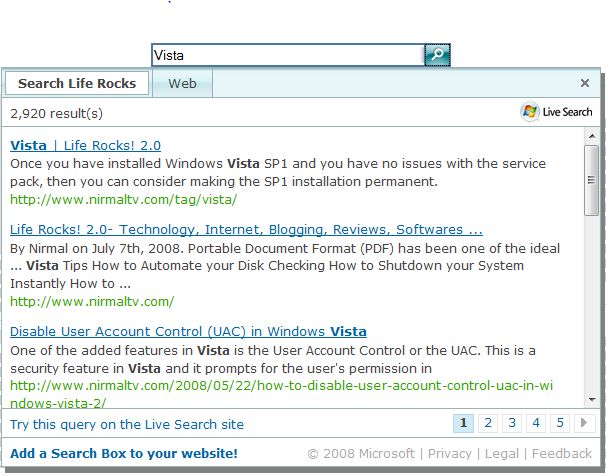Try this query on Live Search site

(x=127, y=424)
